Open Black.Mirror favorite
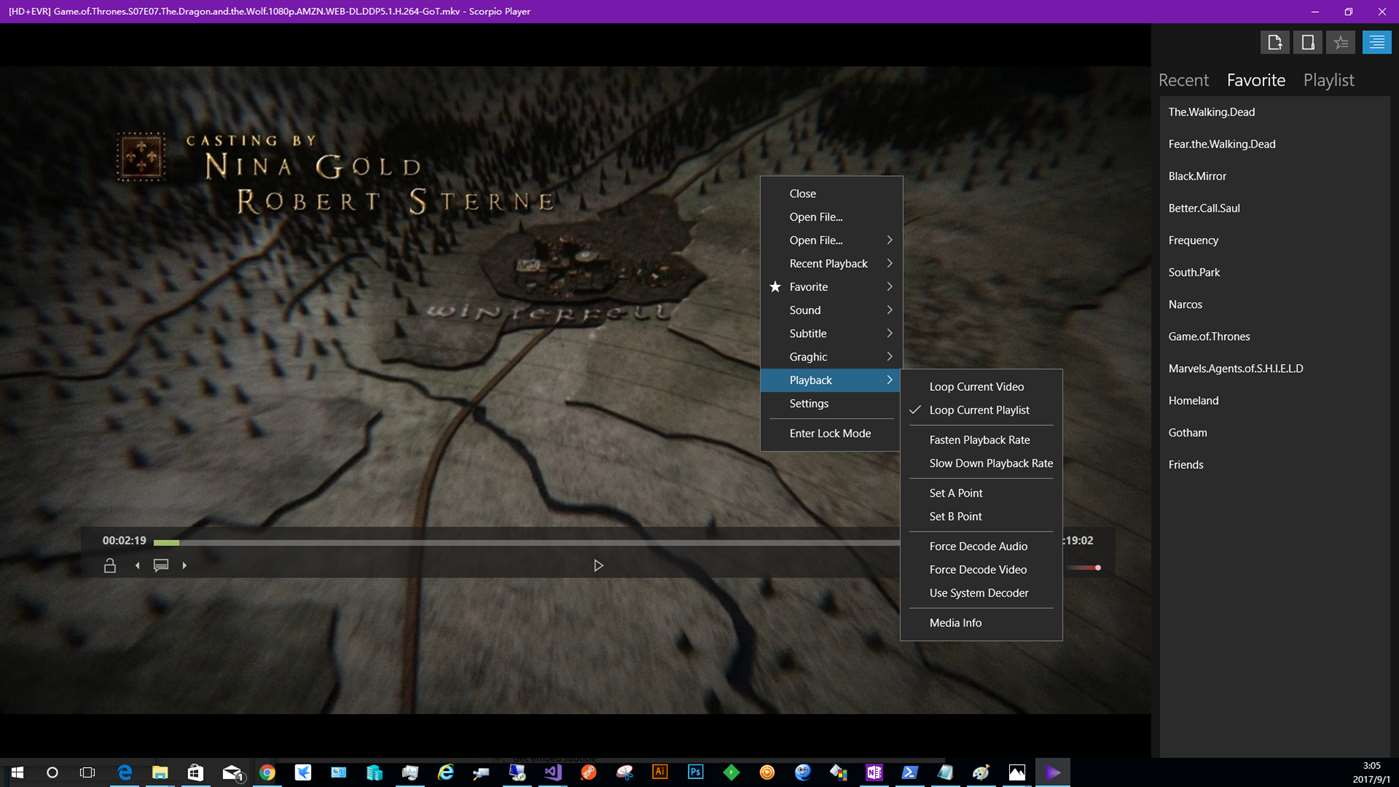 (1275, 176)
